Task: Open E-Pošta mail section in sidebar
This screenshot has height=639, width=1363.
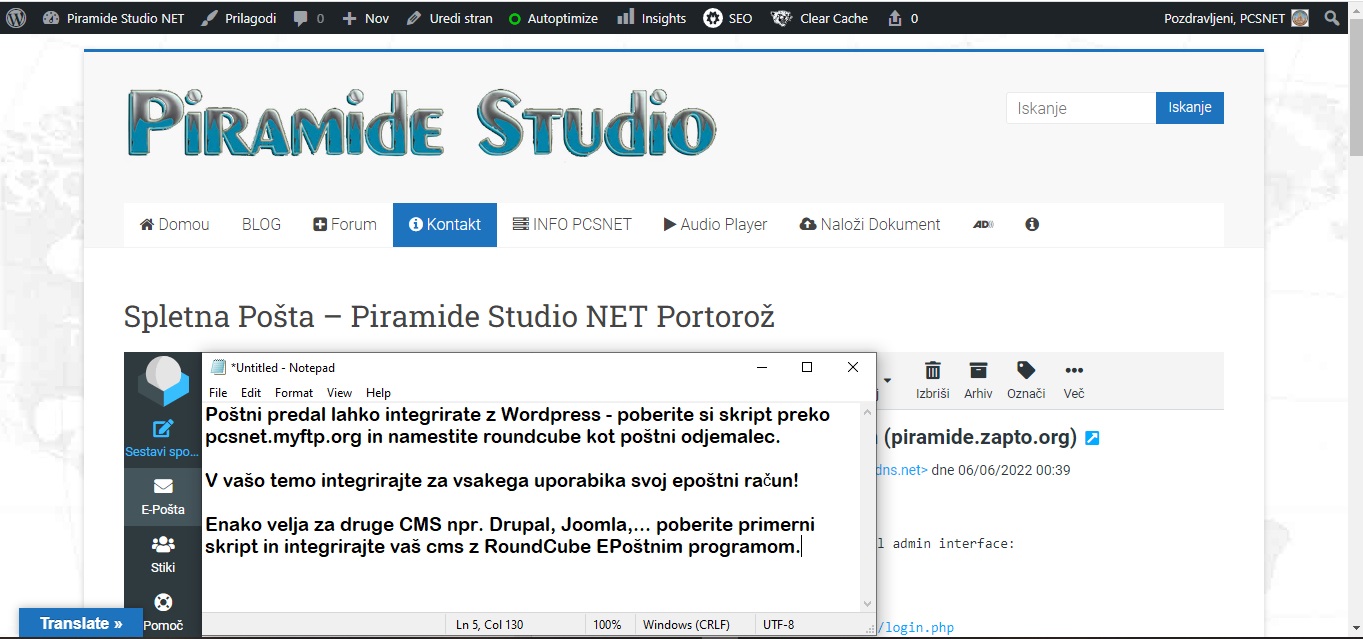Action: (163, 497)
